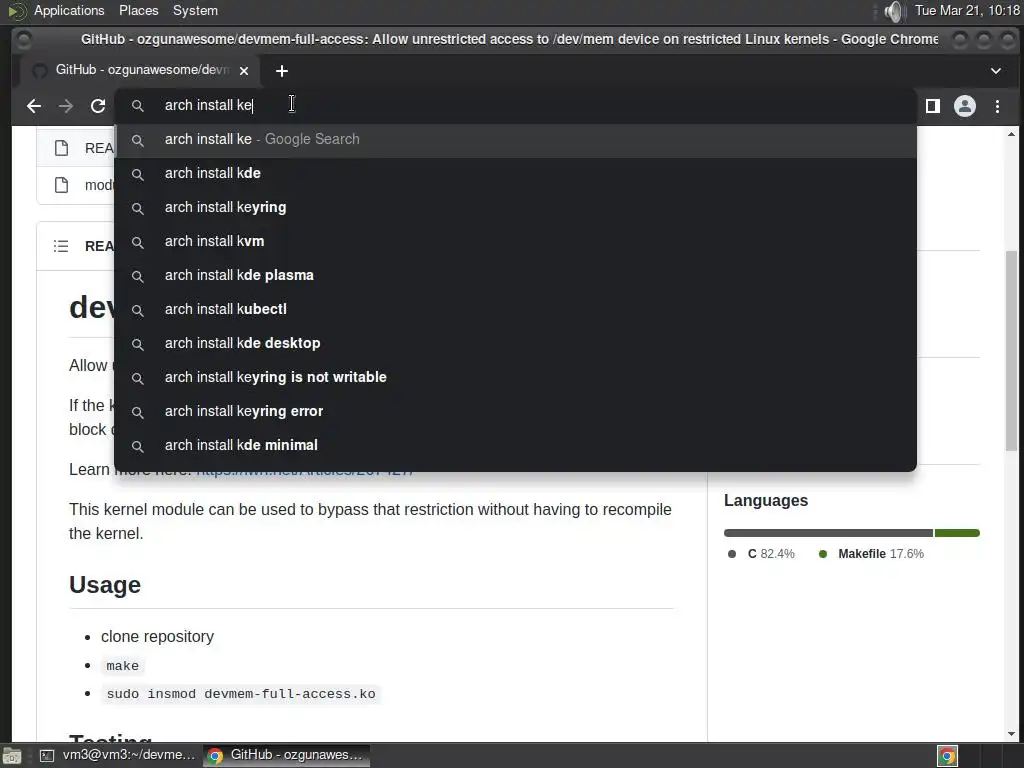Open README table of contents list icon
The height and width of the screenshot is (768, 1024).
(x=61, y=246)
